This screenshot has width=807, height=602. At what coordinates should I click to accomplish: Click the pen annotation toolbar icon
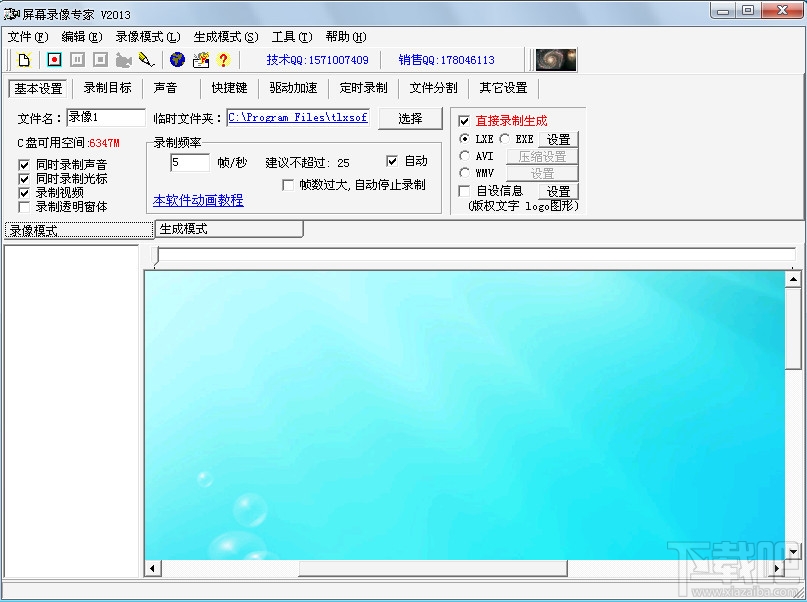coord(147,60)
